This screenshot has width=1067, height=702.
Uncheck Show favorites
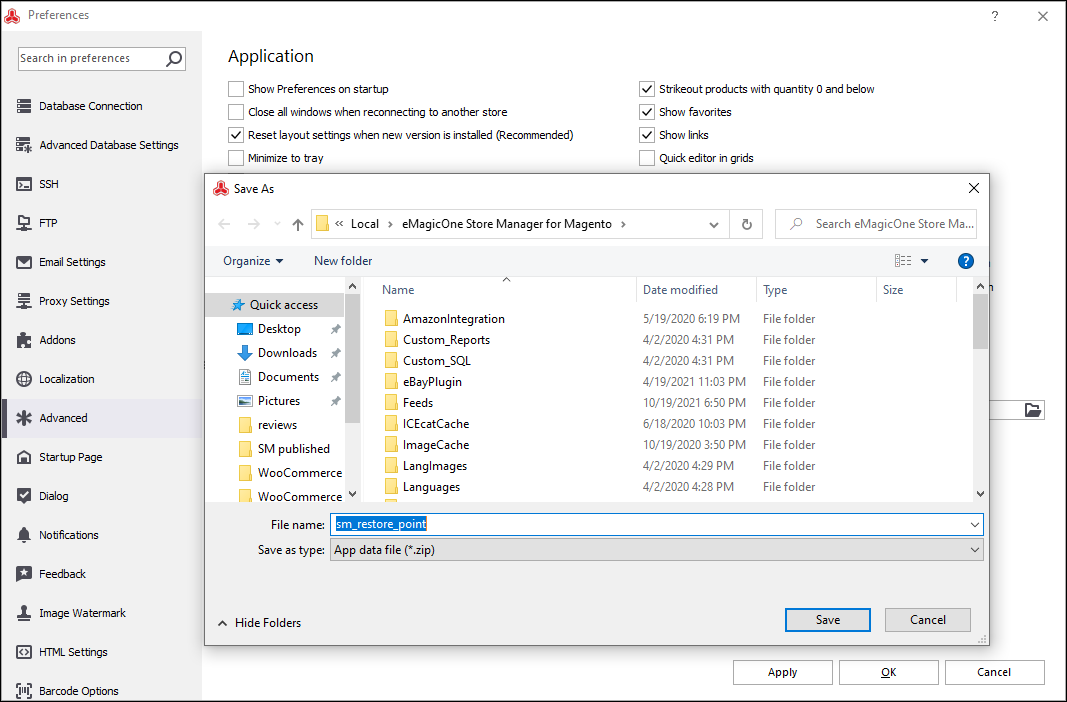(647, 112)
